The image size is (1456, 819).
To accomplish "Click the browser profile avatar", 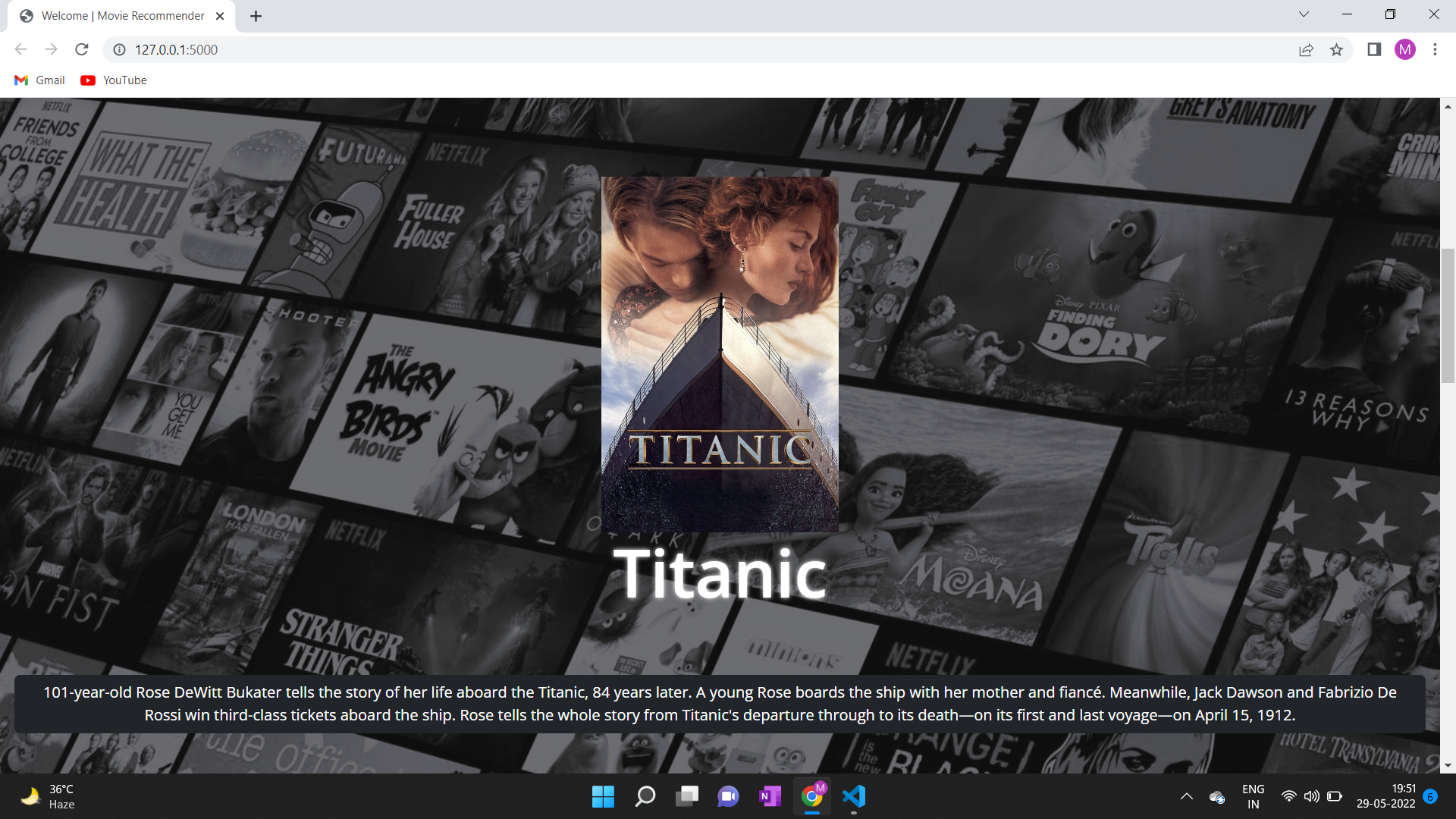I will 1405,49.
